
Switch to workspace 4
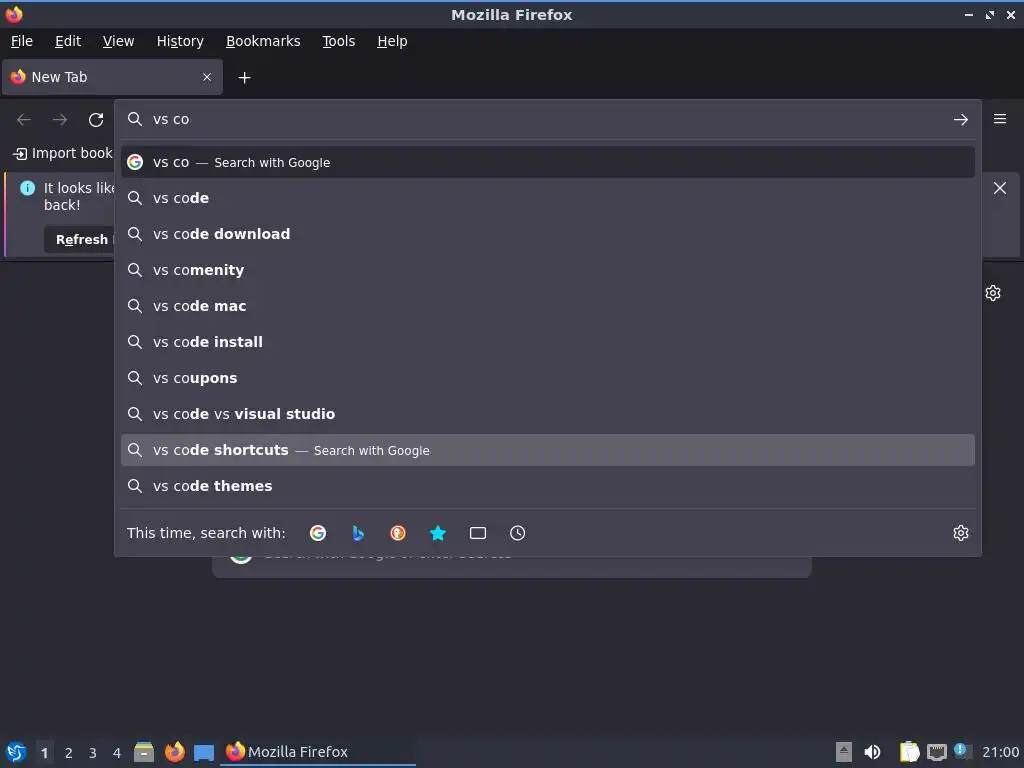(117, 753)
